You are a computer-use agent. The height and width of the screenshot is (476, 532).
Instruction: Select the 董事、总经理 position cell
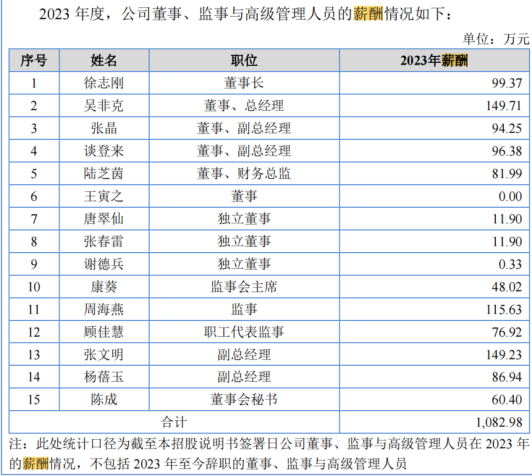244,106
